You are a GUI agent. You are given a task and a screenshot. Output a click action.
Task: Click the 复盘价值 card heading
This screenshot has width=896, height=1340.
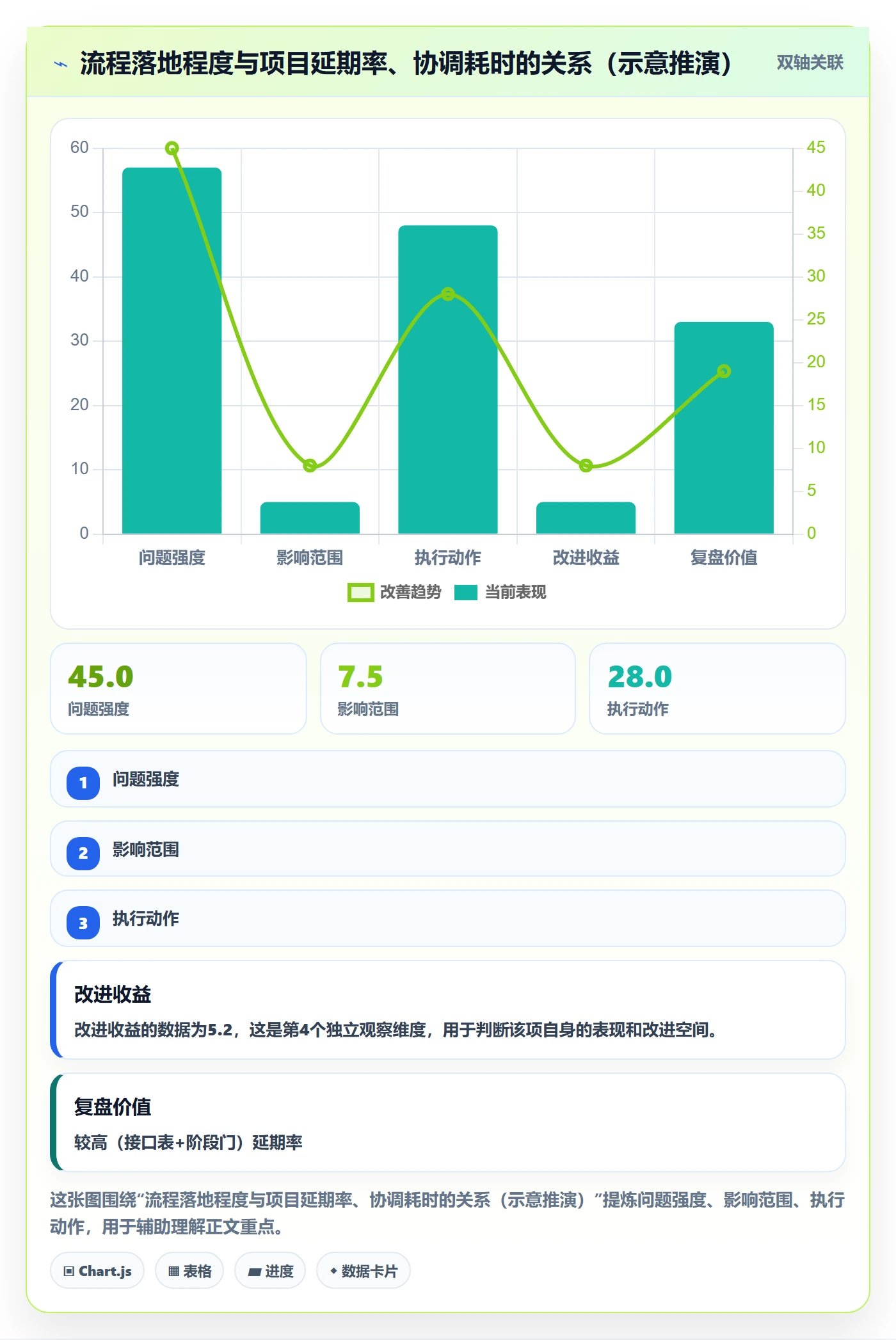113,1107
